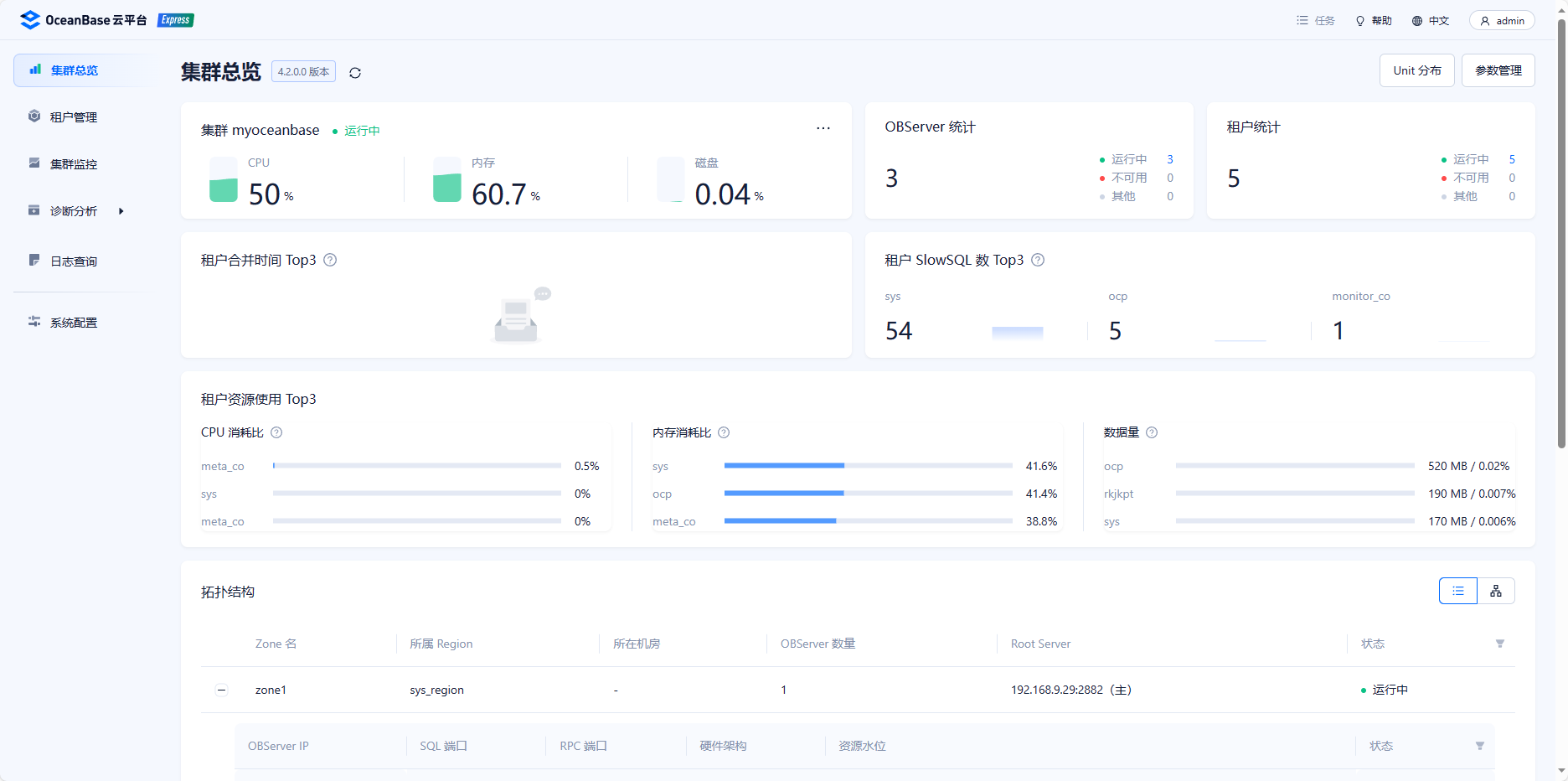
Task: Switch topology to list view
Action: point(1458,591)
